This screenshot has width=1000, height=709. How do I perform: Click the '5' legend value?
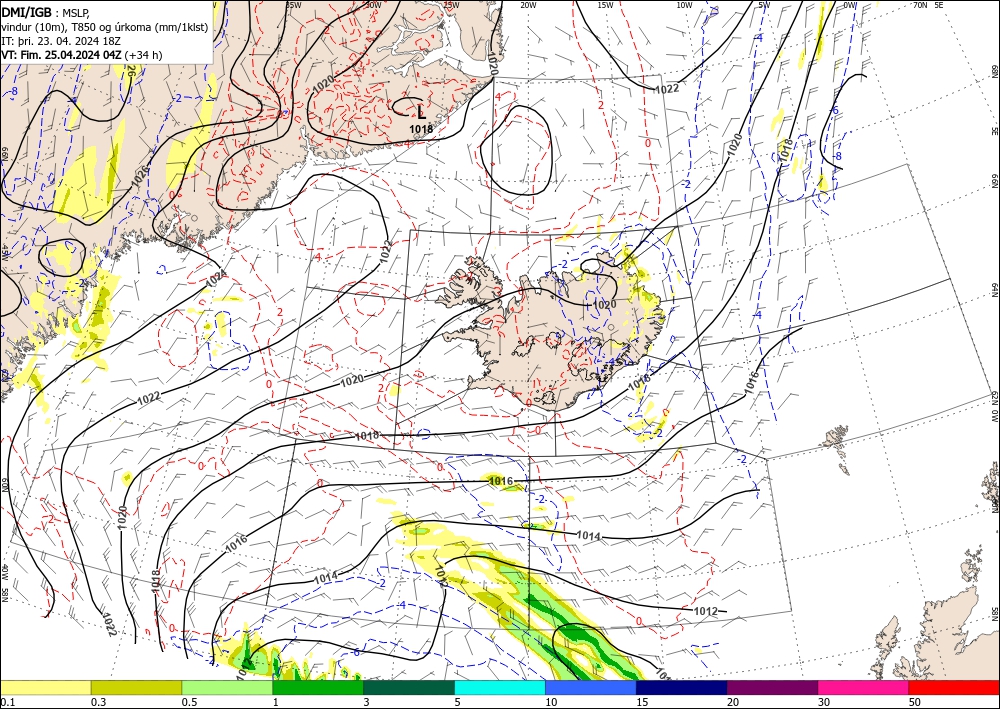tap(458, 701)
